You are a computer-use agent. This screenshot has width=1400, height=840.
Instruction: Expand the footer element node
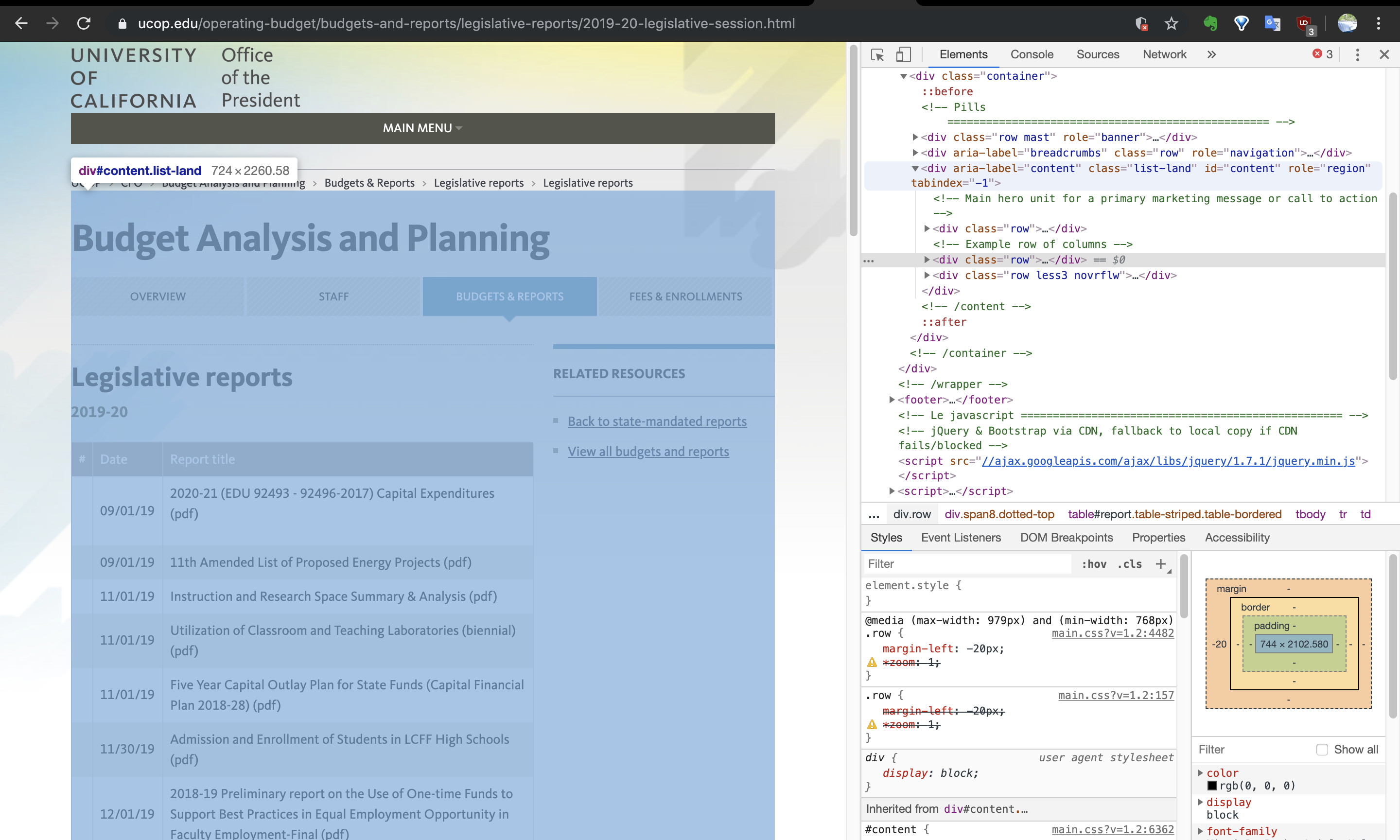point(892,399)
